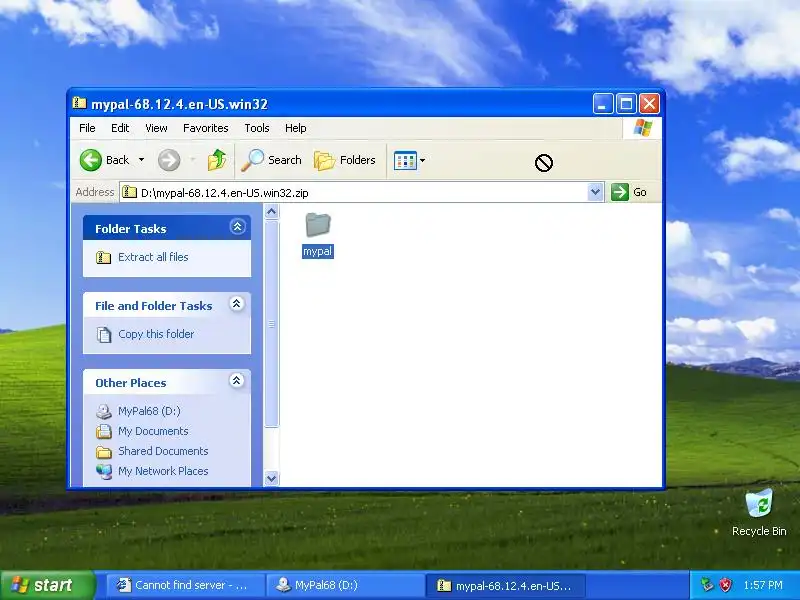
Task: Click the Windows flag logo in menu bar
Action: pos(642,128)
